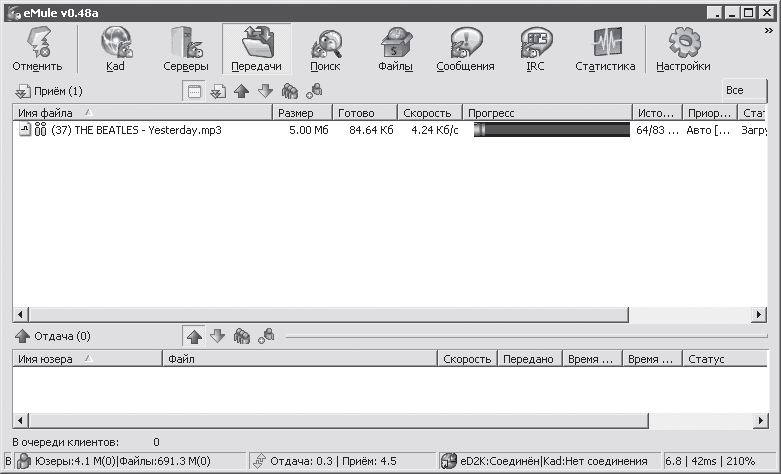
Task: Click the Отдача/Приём transfer rate status icon
Action: point(259,461)
